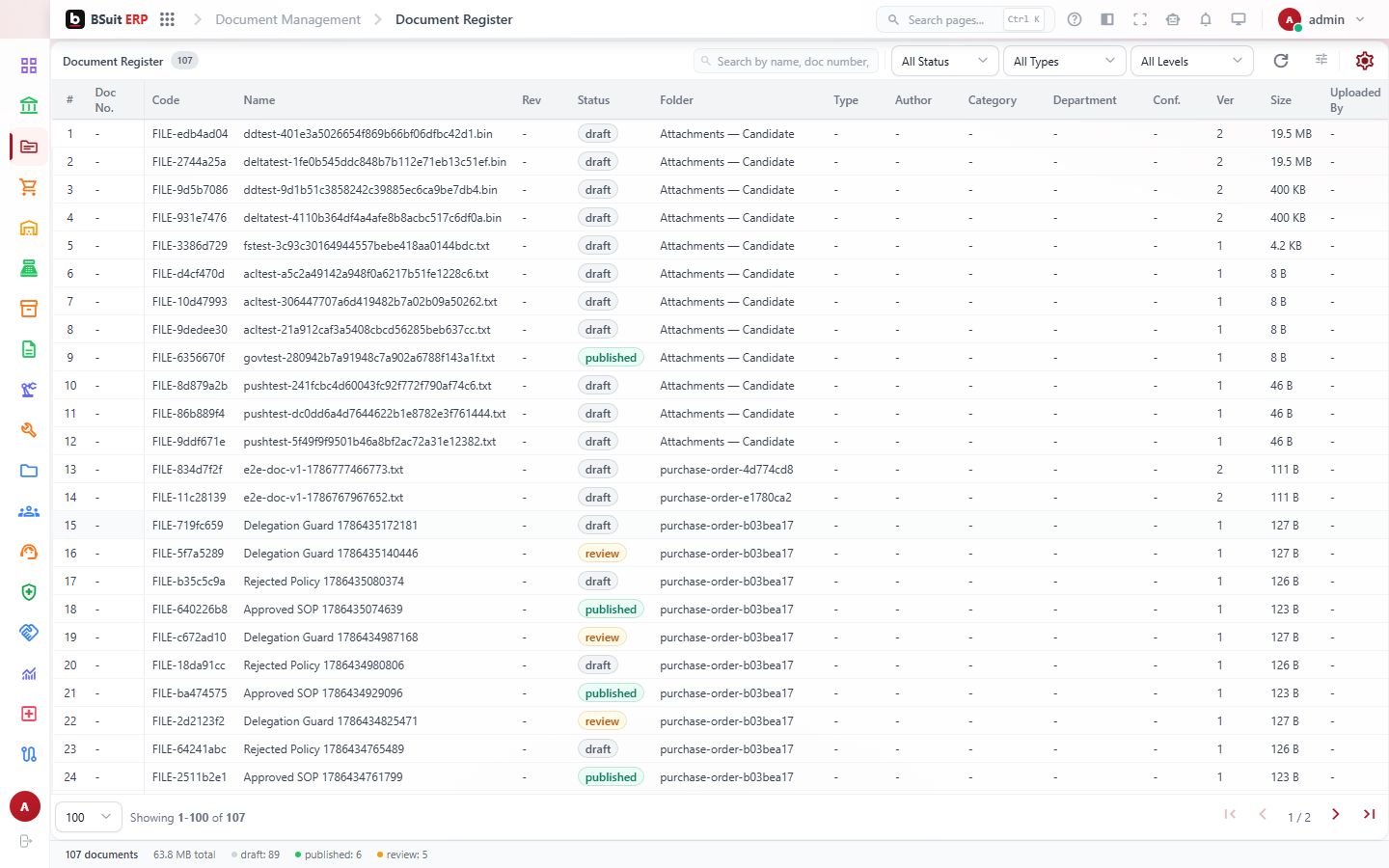Viewport: 1389px width, 868px height.
Task: Toggle fullscreen mode icon in header
Action: (1140, 19)
